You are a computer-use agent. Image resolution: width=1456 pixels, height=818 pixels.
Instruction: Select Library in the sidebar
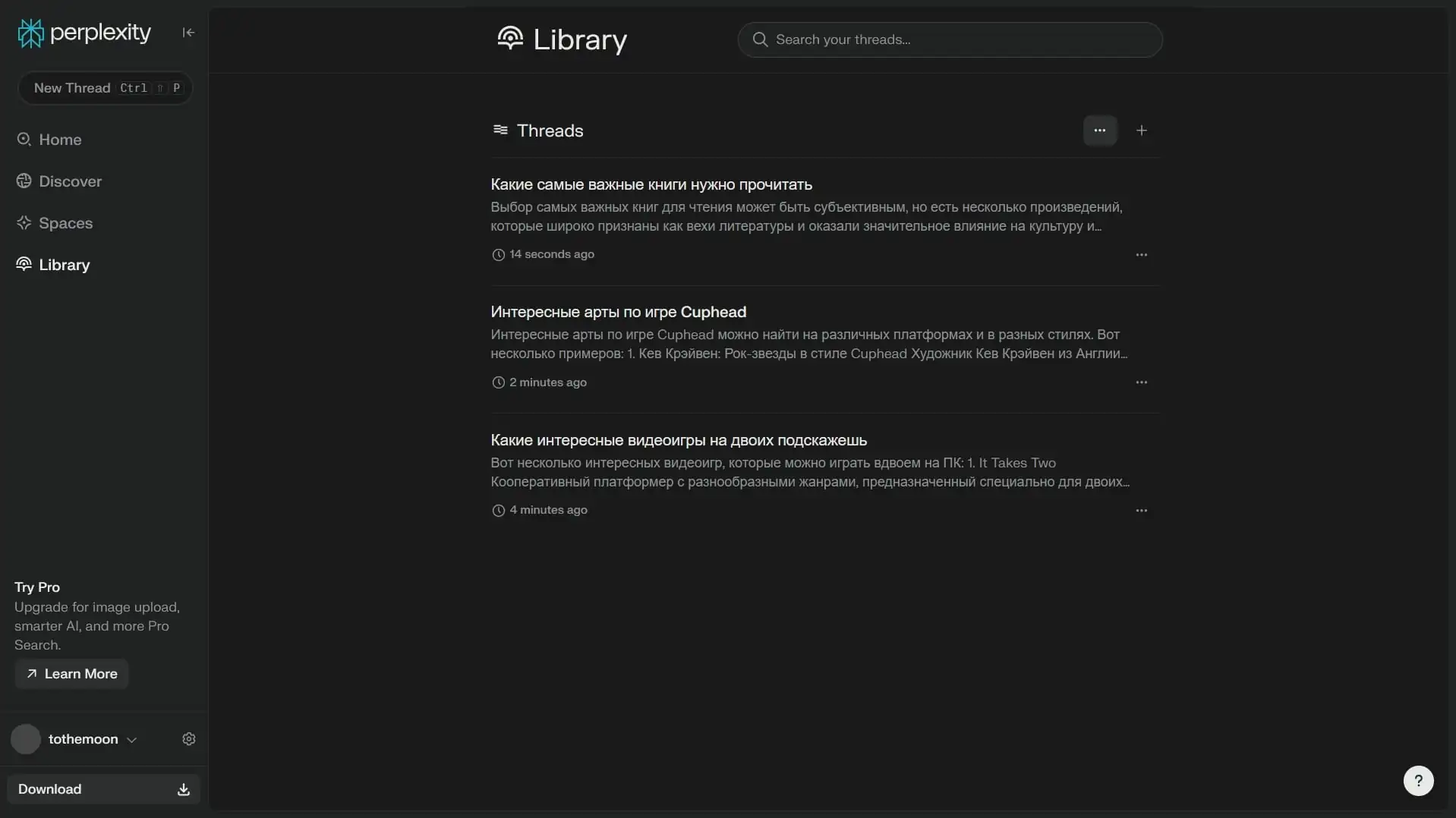coord(64,265)
